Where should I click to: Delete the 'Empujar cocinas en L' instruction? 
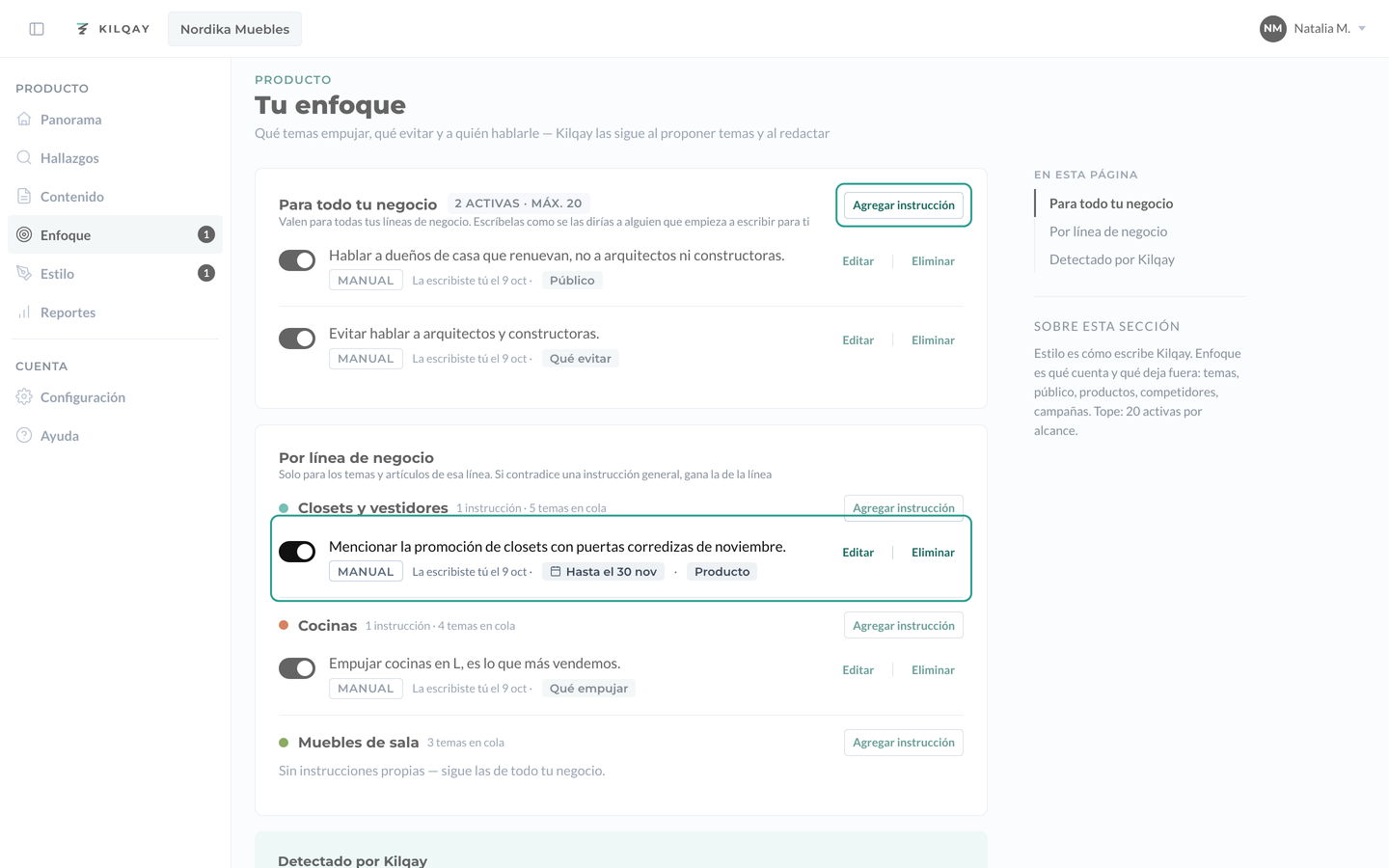933,670
